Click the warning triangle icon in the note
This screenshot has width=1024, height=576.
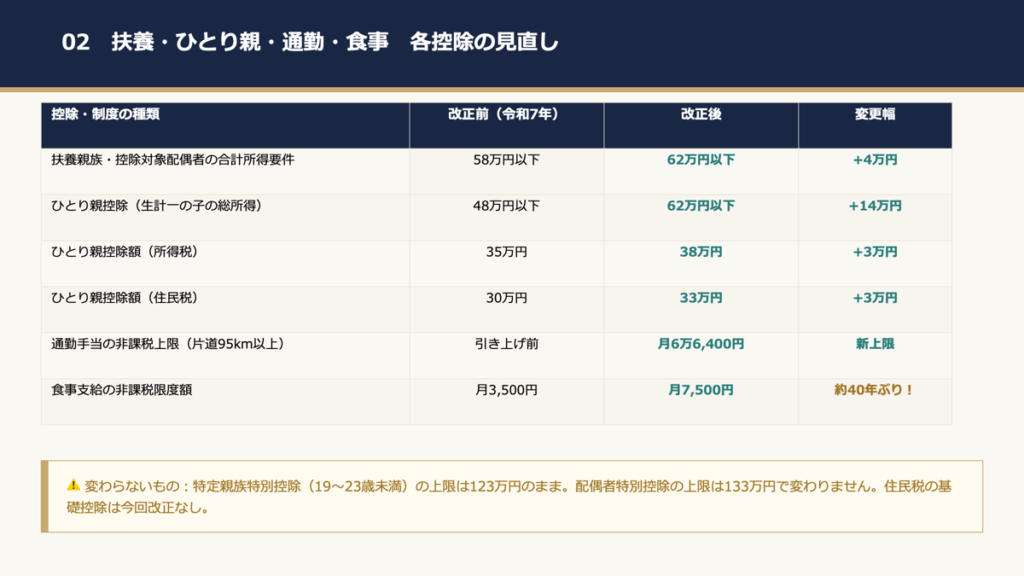pos(73,485)
